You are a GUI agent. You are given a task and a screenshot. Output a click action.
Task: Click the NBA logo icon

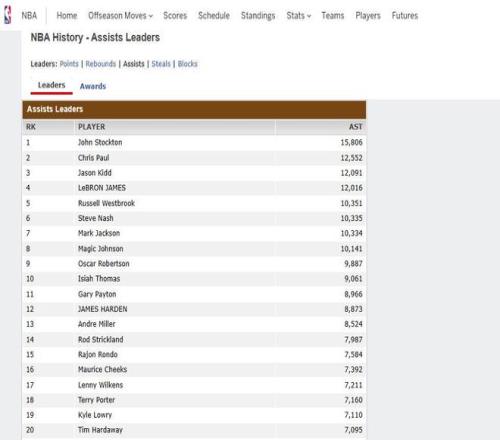click(x=8, y=15)
